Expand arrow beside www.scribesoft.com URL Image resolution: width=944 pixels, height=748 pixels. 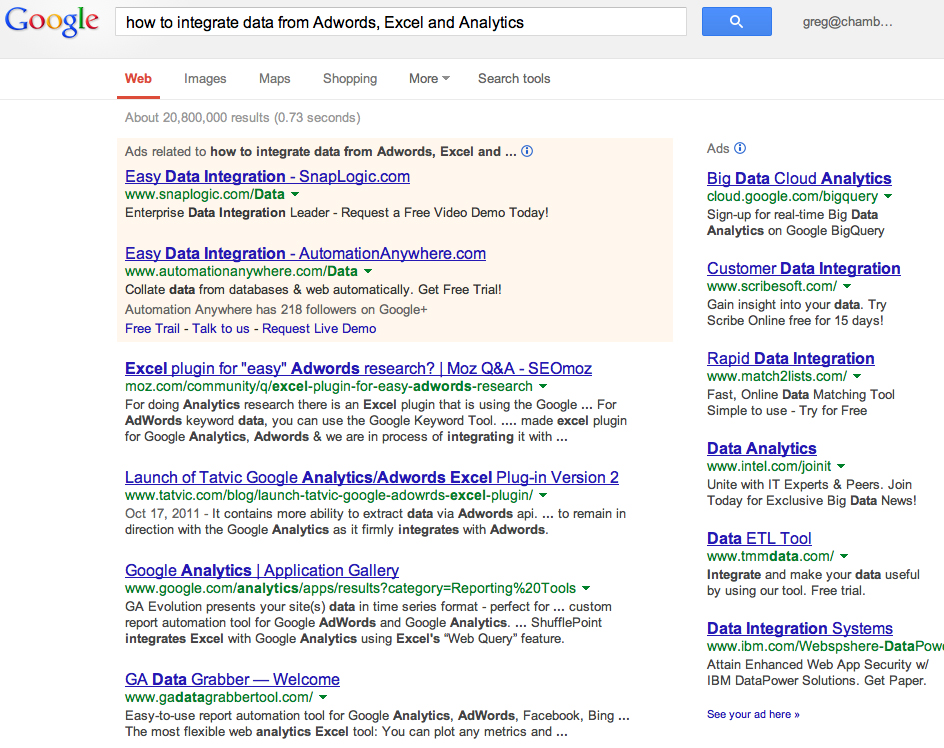click(x=846, y=287)
